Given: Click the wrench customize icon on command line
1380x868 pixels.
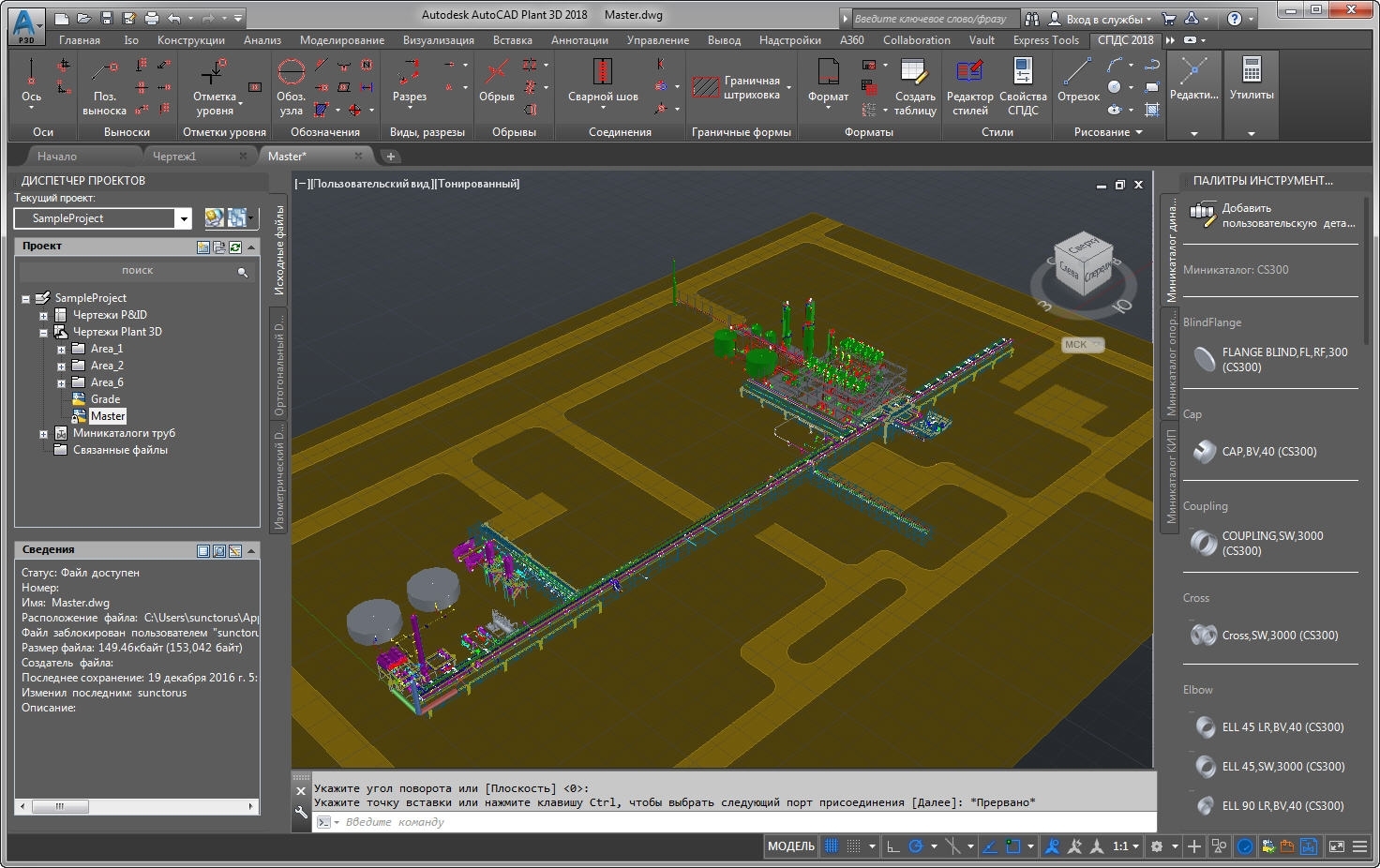Looking at the screenshot, I should [x=301, y=813].
